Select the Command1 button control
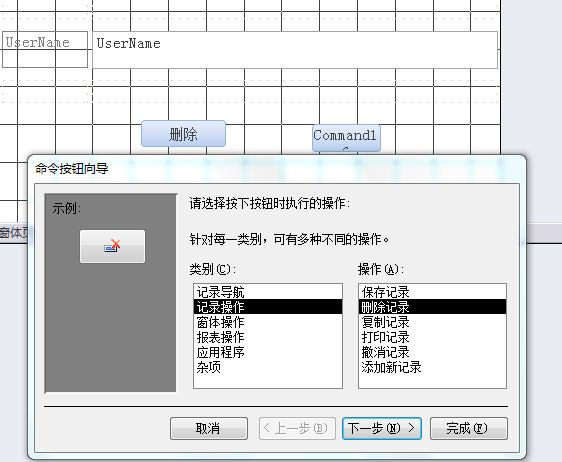Viewport: 562px width, 462px height. click(x=346, y=138)
